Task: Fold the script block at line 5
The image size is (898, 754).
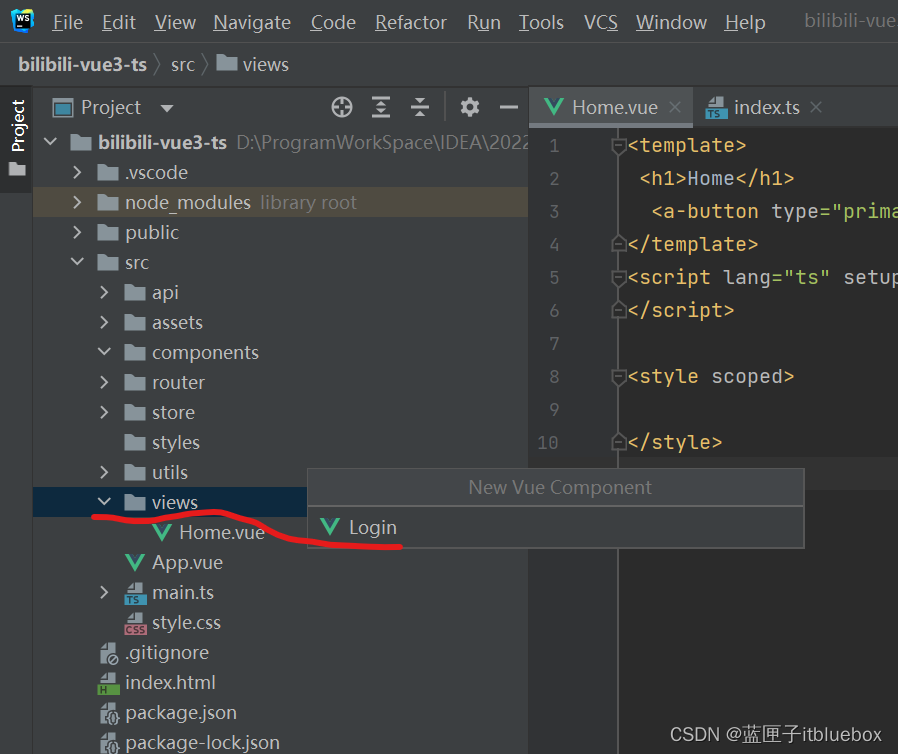Action: (618, 278)
